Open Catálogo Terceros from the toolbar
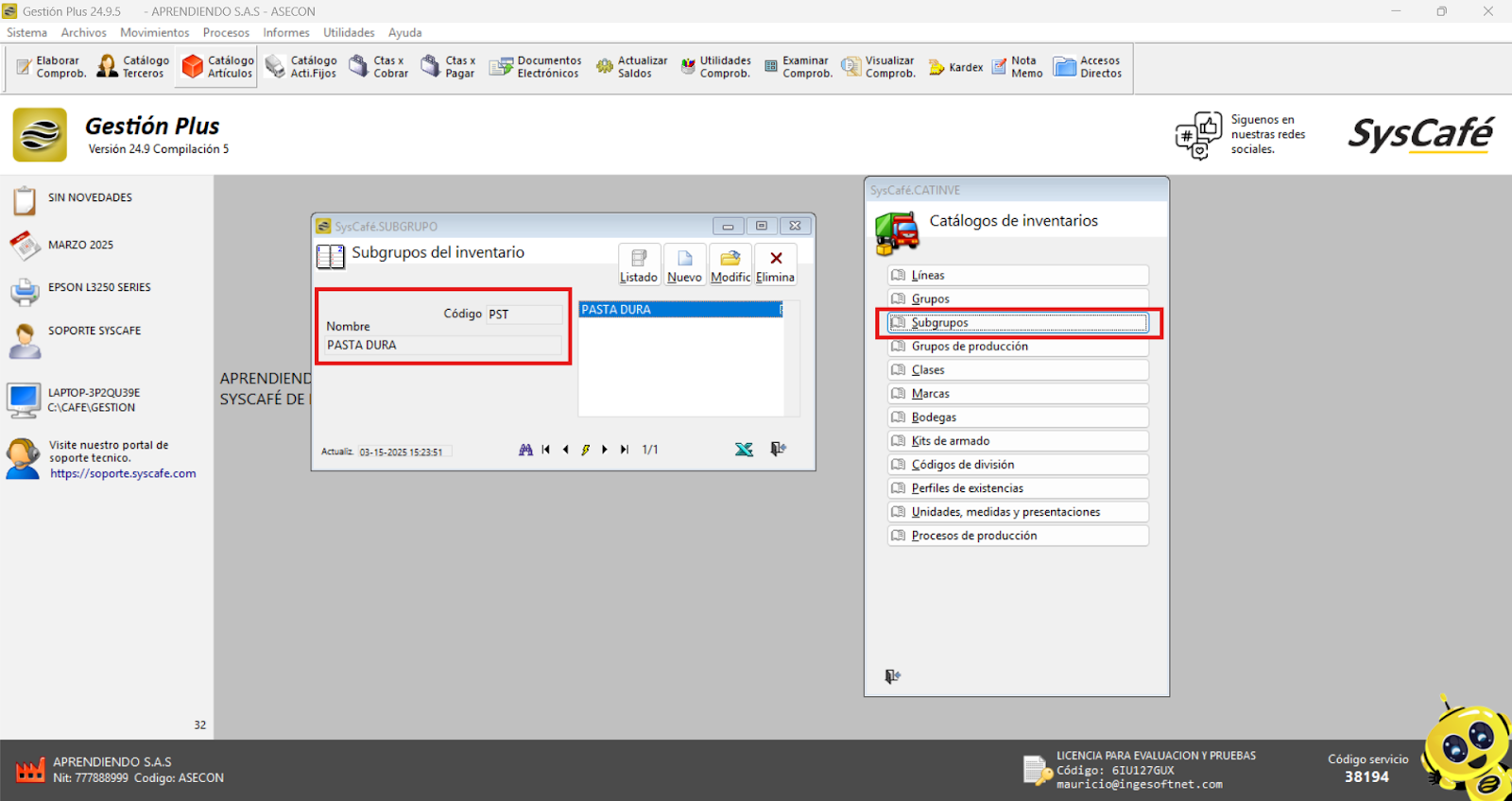 click(x=133, y=67)
